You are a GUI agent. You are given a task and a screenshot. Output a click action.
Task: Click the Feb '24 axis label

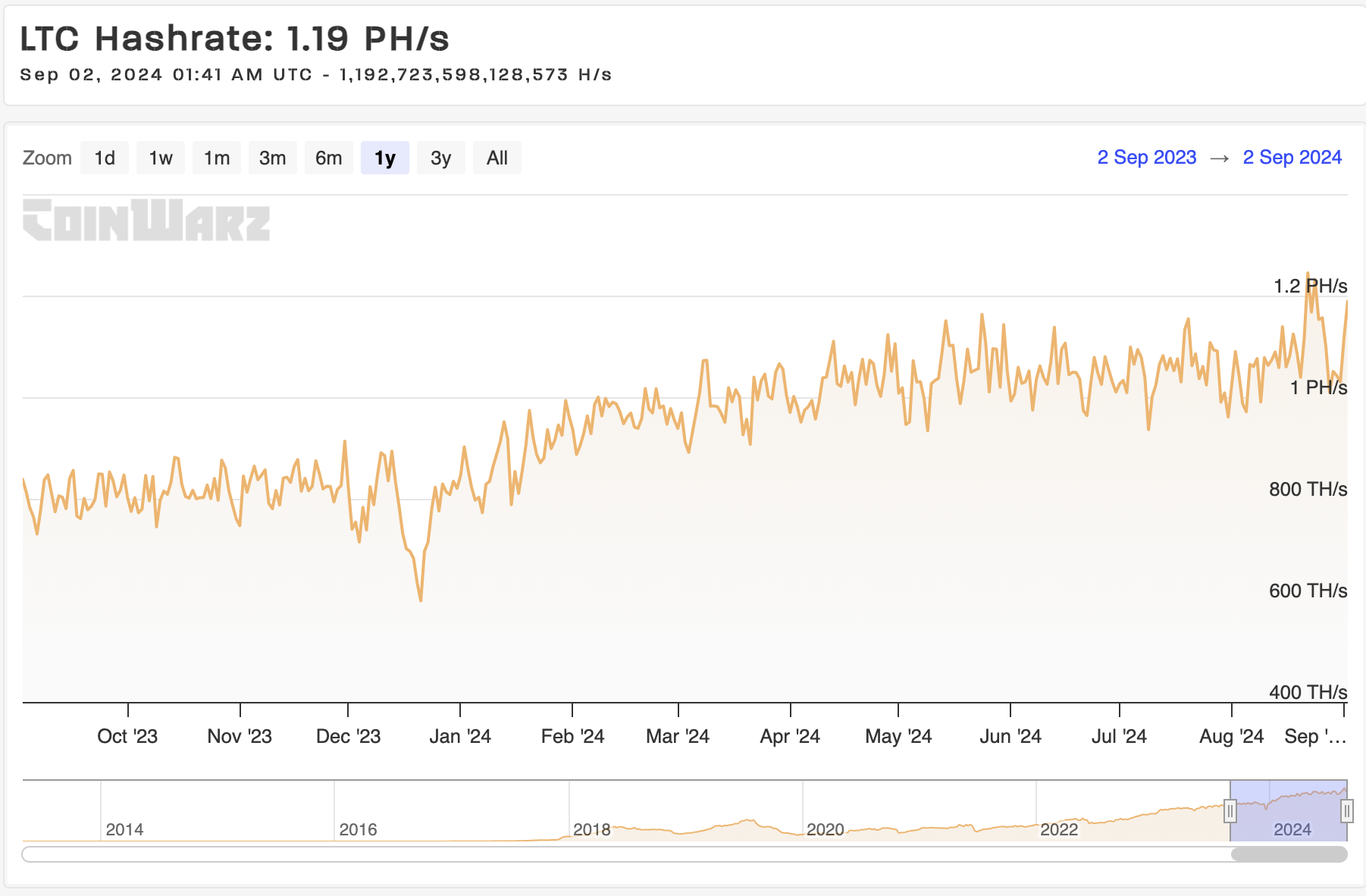point(572,736)
